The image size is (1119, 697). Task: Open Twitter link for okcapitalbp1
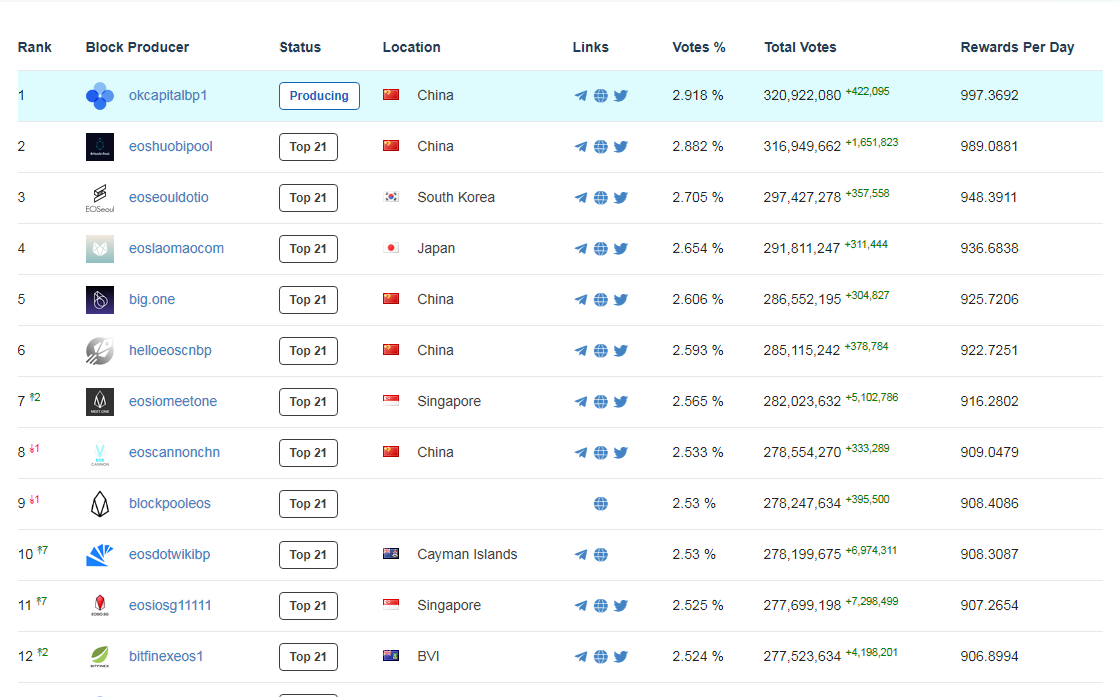[x=621, y=96]
